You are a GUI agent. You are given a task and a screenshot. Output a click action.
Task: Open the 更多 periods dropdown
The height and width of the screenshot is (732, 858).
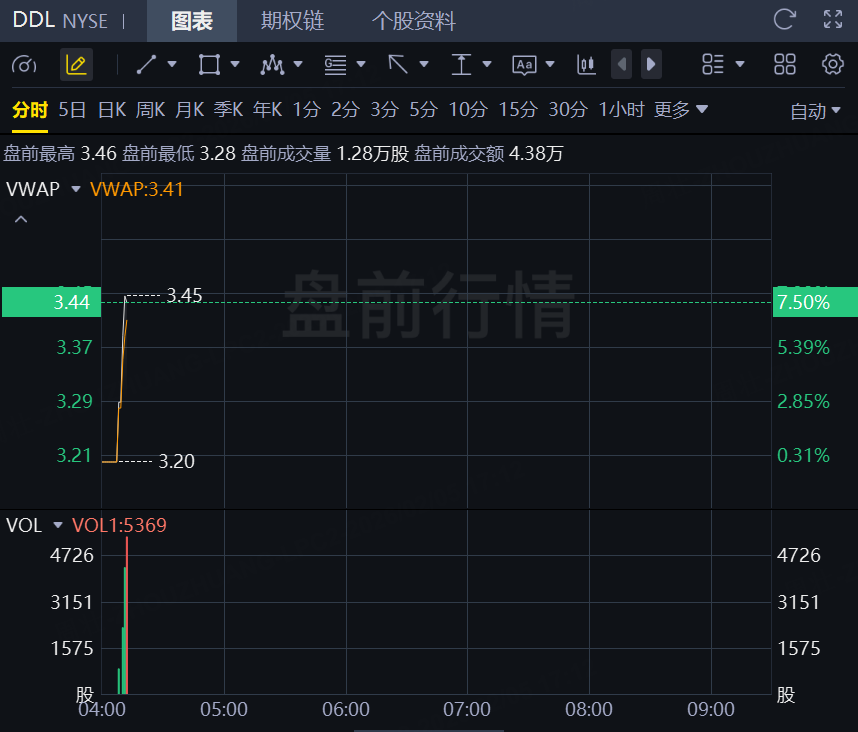pos(681,110)
